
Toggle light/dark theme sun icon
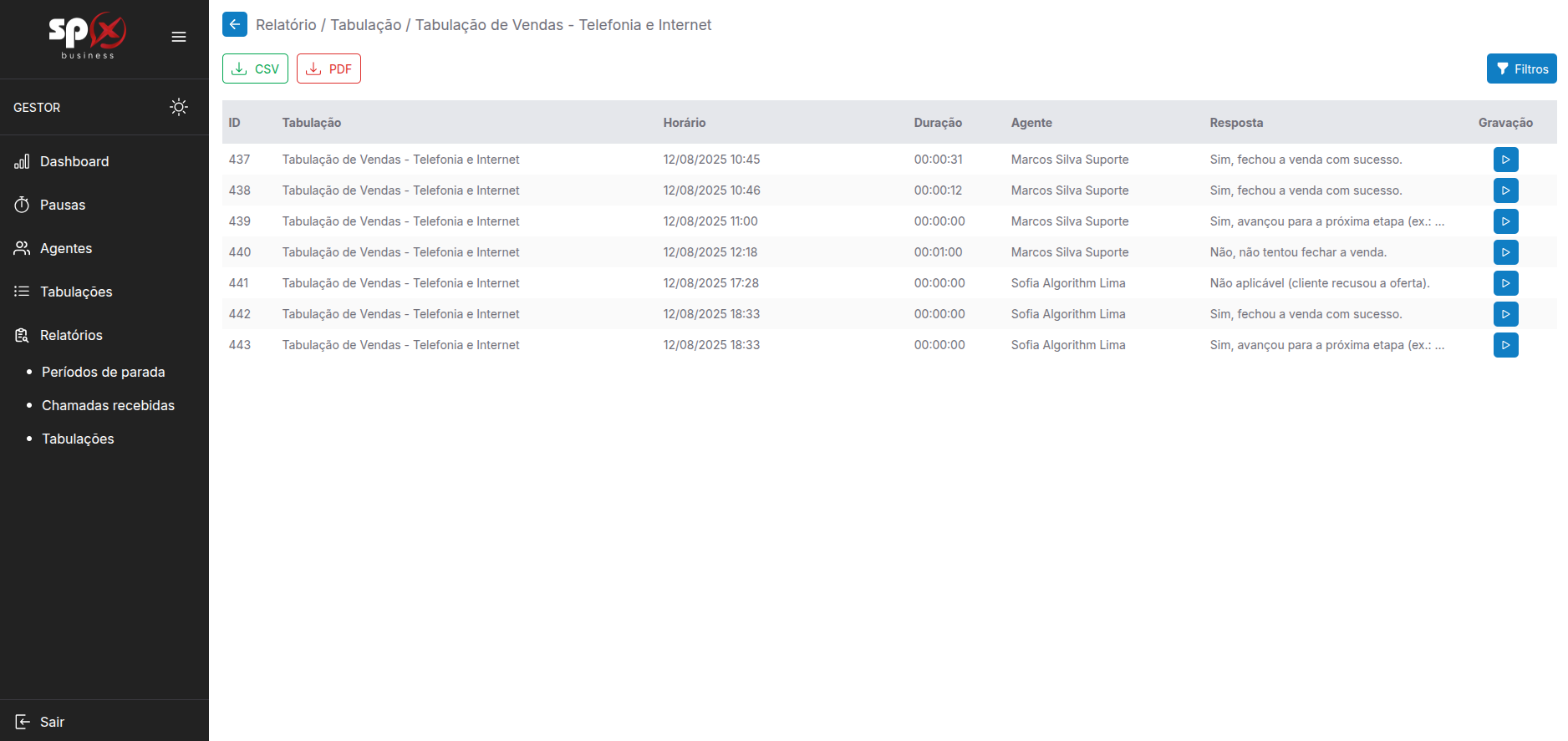(x=179, y=107)
